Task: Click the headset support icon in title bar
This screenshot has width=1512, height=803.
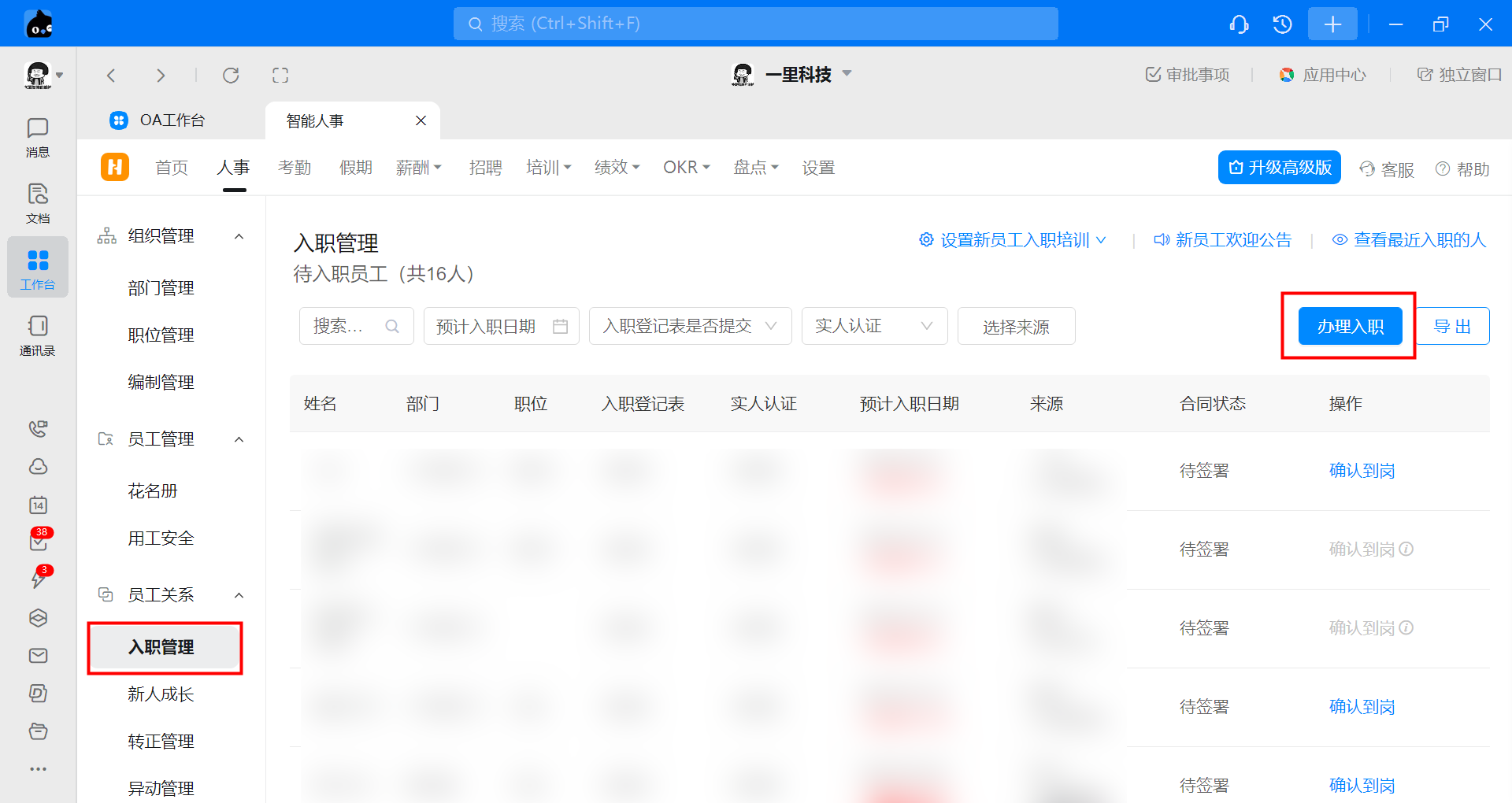Action: [1239, 24]
